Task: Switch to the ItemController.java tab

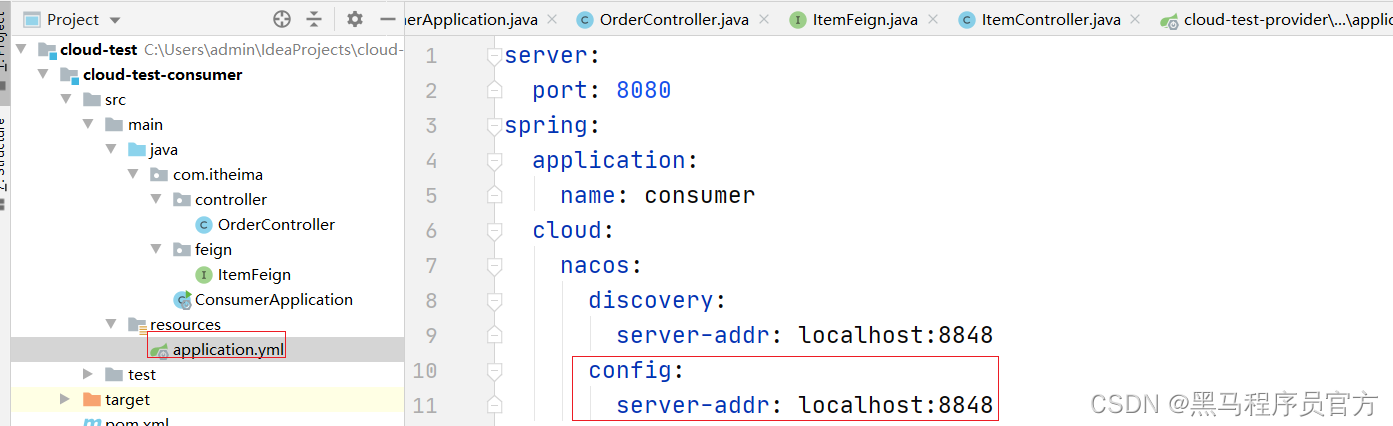Action: tap(1050, 20)
